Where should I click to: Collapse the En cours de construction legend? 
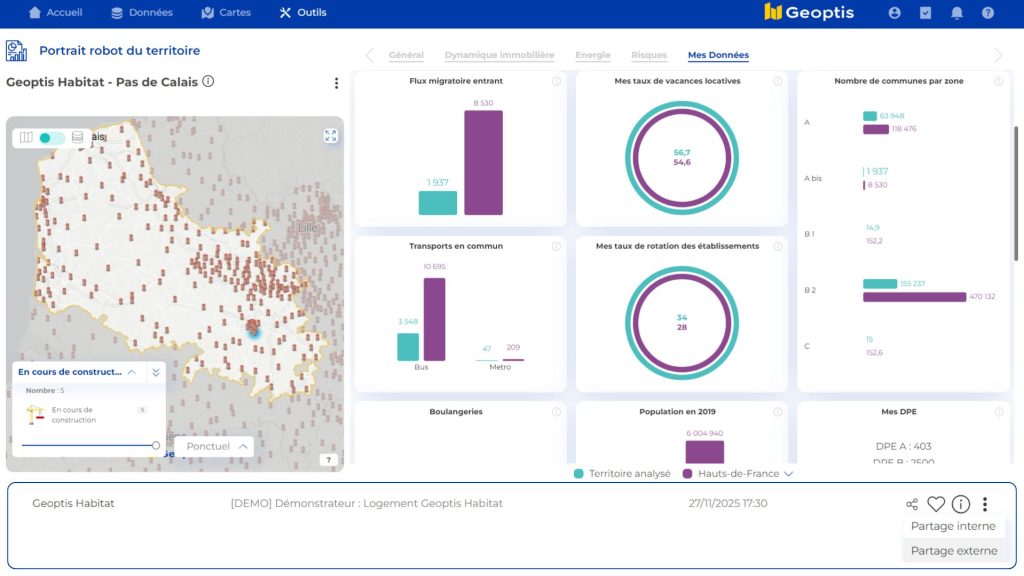[x=131, y=372]
